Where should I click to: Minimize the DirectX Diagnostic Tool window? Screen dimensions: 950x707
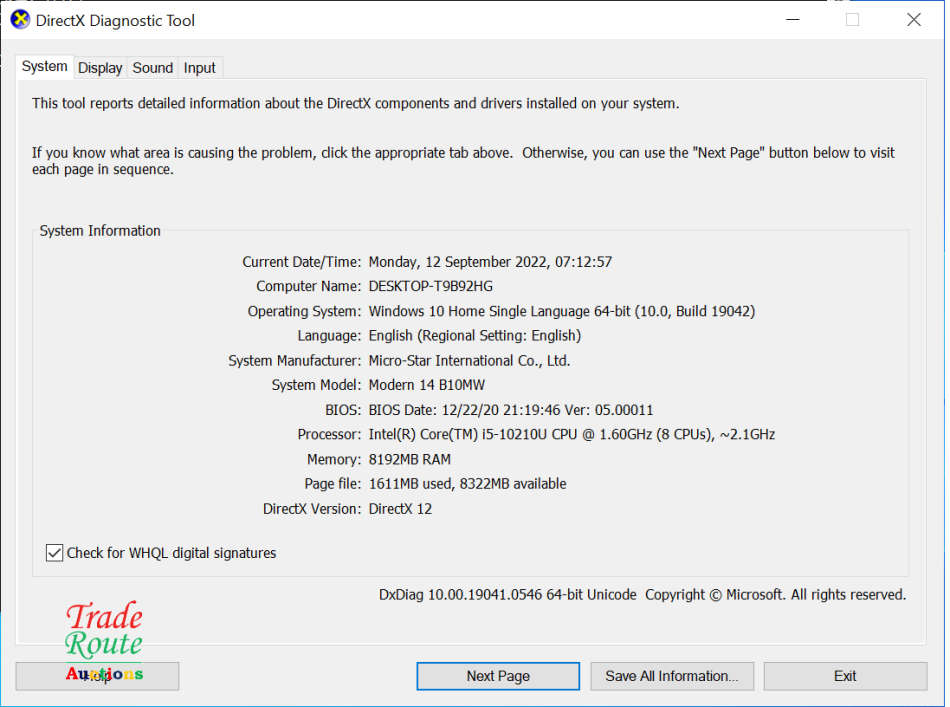pyautogui.click(x=793, y=19)
